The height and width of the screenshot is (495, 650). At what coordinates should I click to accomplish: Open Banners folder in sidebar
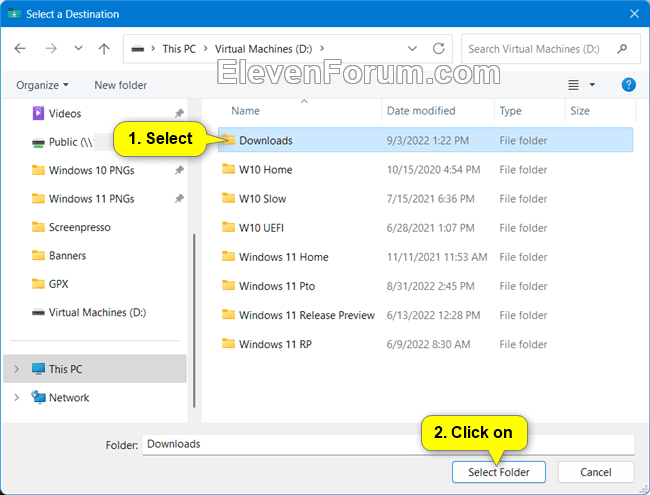pyautogui.click(x=67, y=256)
